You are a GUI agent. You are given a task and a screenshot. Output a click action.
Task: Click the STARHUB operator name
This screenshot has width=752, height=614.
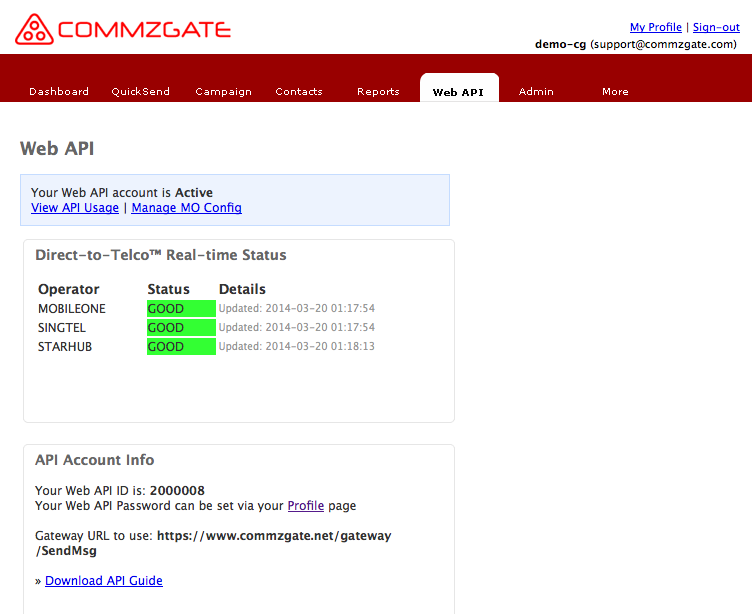(65, 346)
